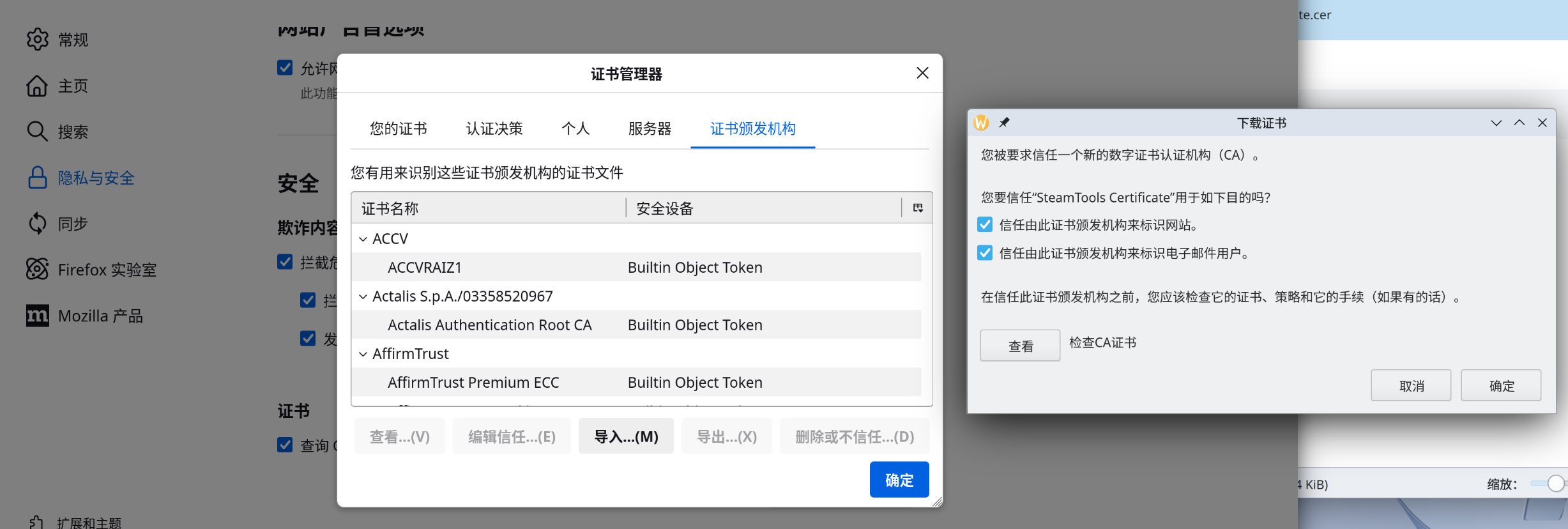The width and height of the screenshot is (1568, 529).
Task: Confirm Certificate Manager with blue 确定 button
Action: (899, 480)
